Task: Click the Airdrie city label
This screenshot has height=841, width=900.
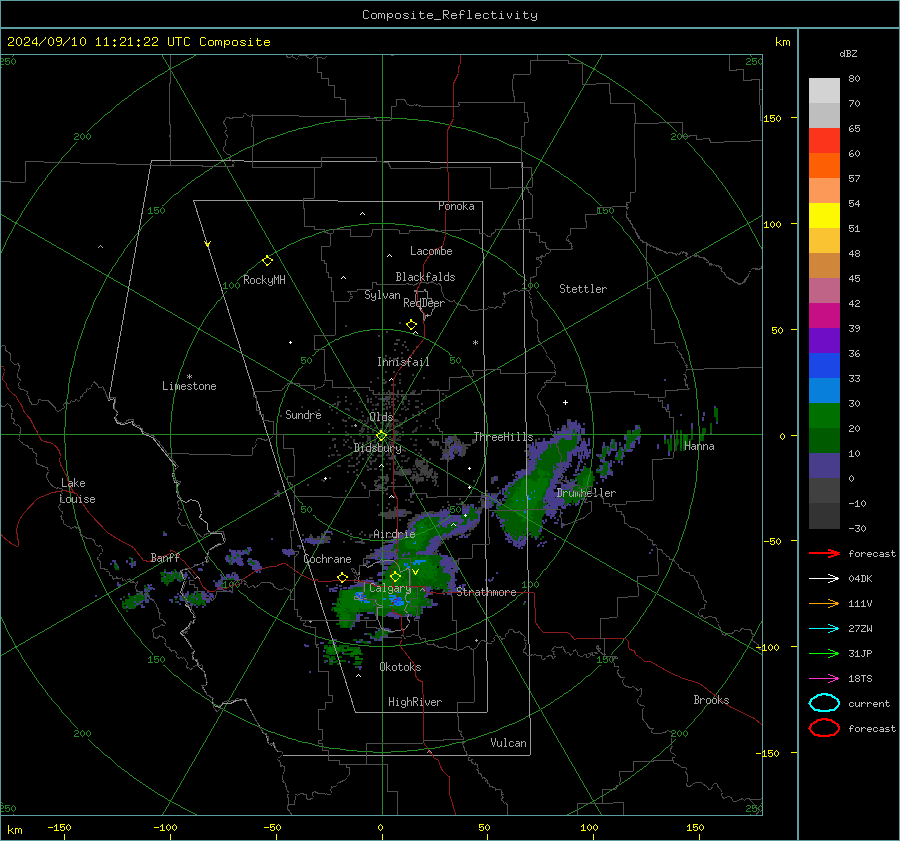Action: (x=394, y=534)
